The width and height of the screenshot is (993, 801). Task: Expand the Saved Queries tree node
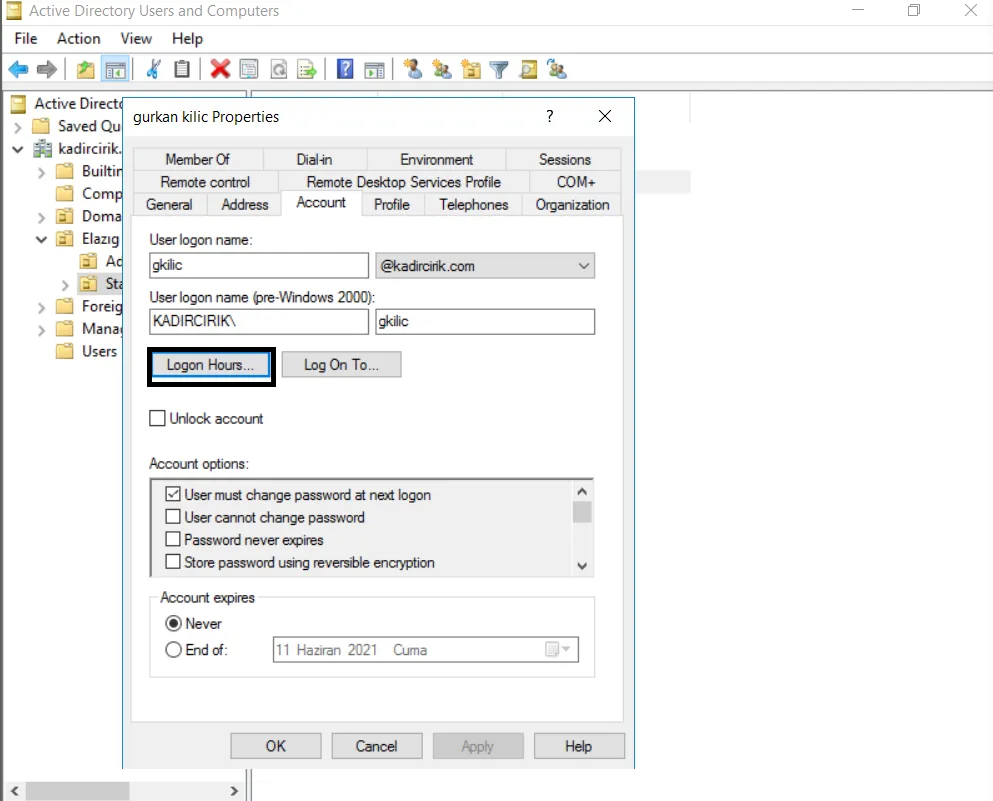pyautogui.click(x=18, y=127)
